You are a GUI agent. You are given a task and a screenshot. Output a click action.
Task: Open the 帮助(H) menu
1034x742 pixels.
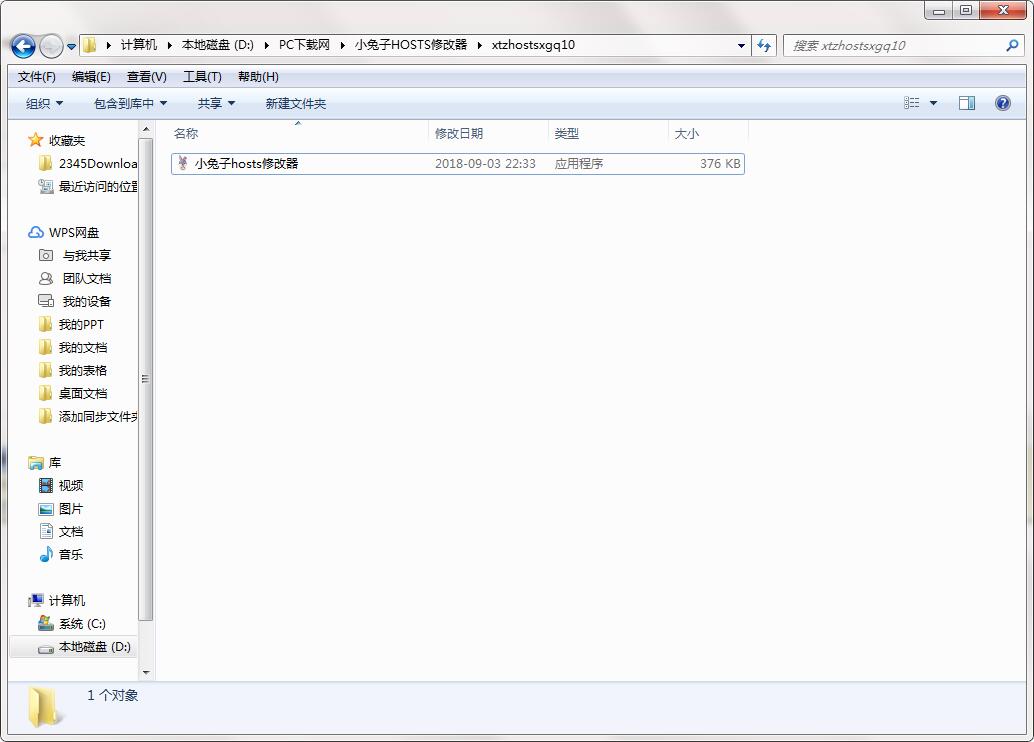pyautogui.click(x=258, y=77)
